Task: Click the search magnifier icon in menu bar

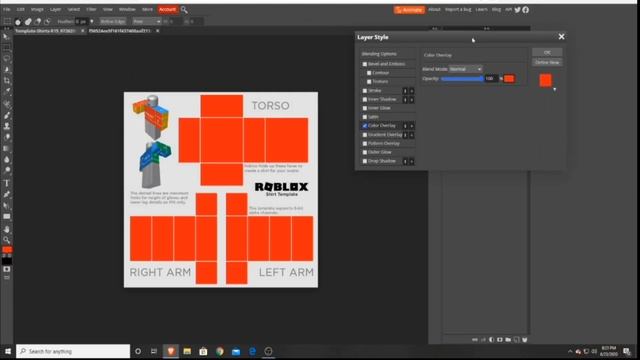Action: tap(184, 9)
